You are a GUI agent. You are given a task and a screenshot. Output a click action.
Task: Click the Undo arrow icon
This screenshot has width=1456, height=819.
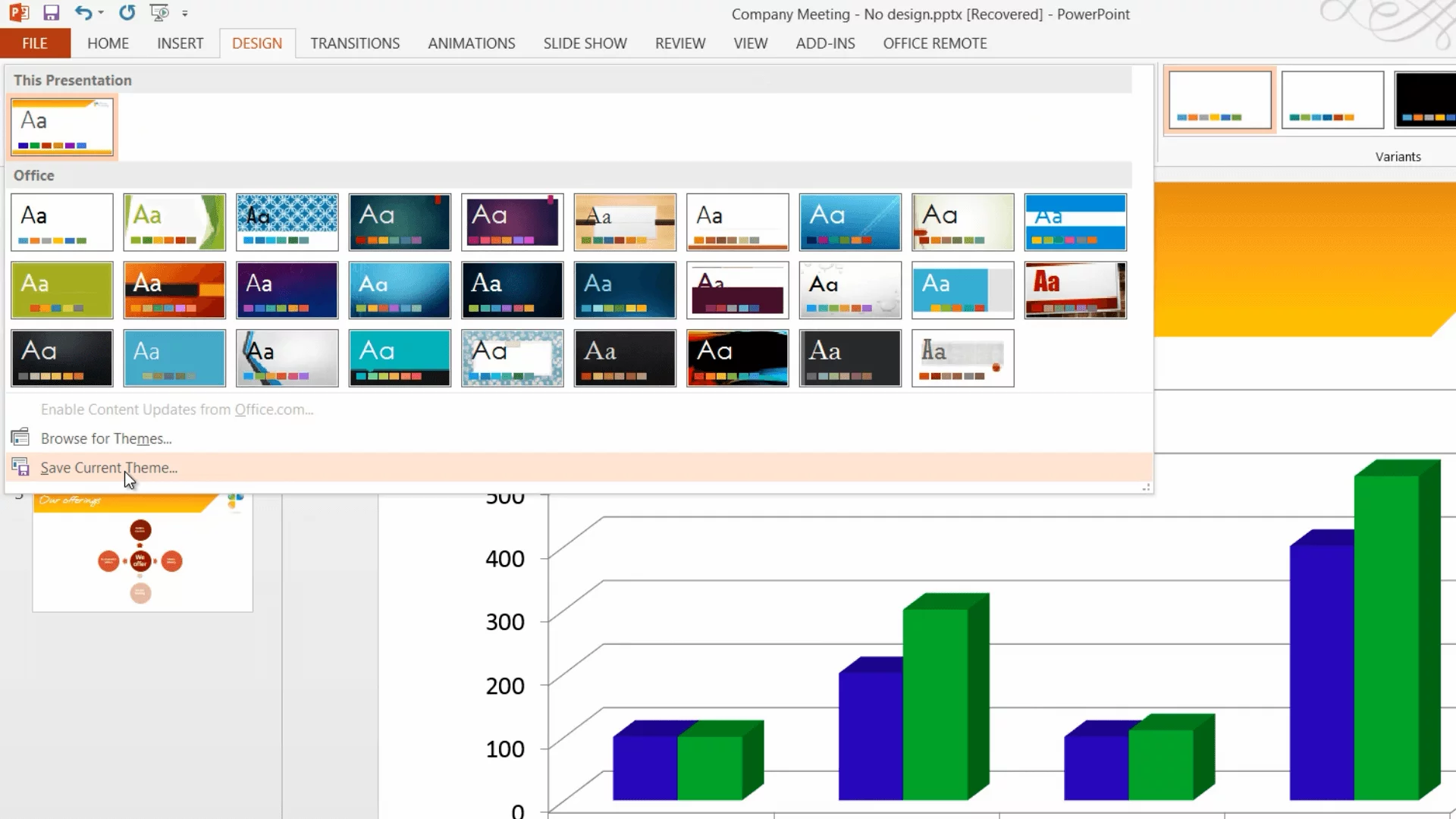(83, 13)
